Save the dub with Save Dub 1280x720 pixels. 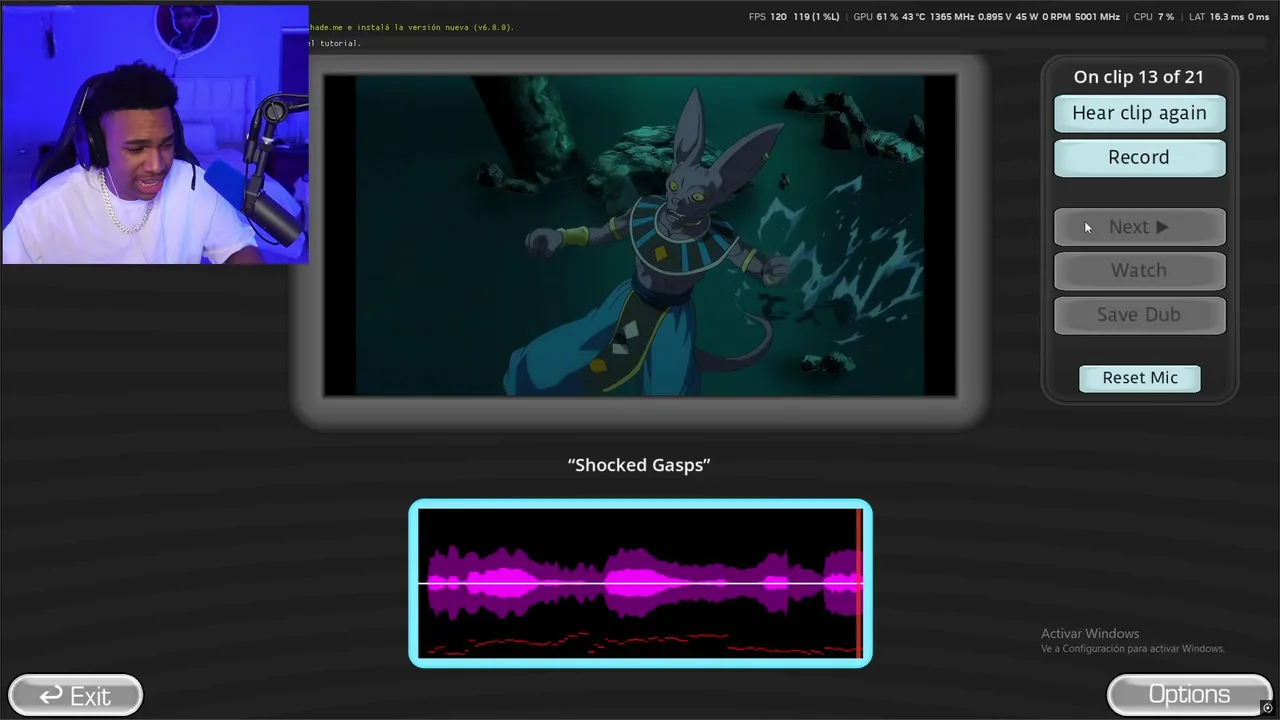pyautogui.click(x=1139, y=314)
